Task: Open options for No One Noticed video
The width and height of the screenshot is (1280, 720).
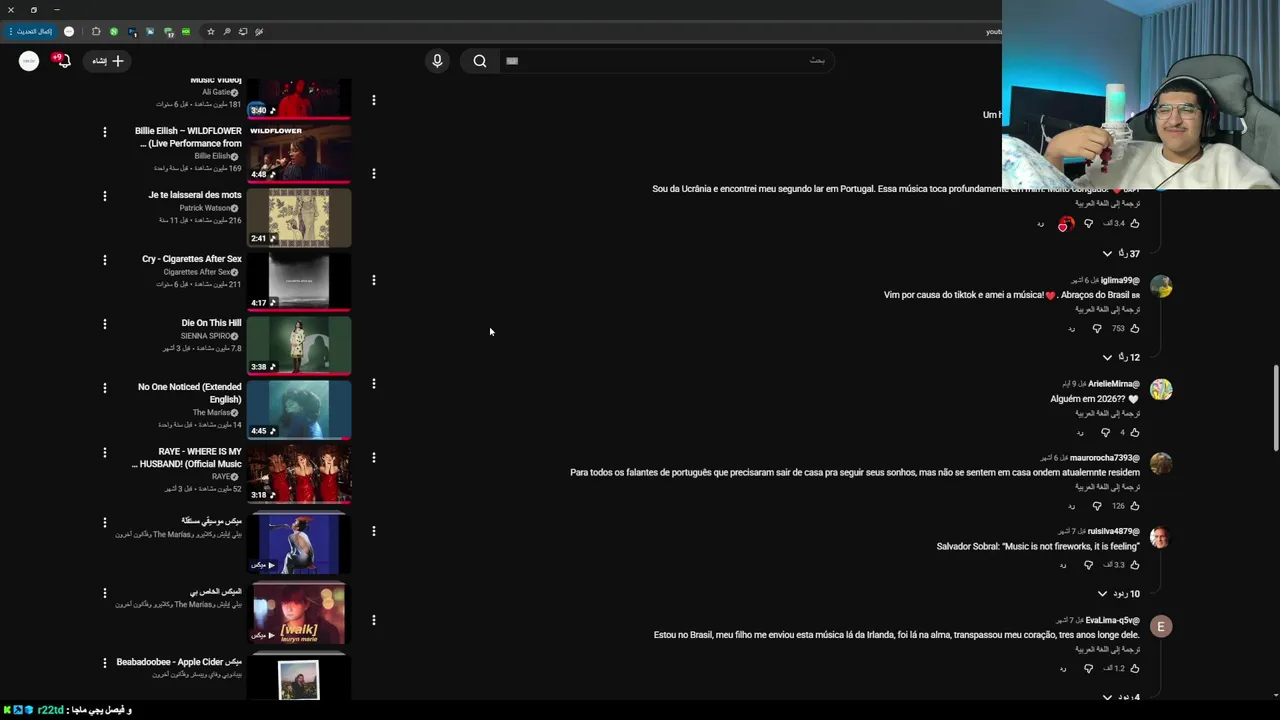Action: click(x=104, y=388)
